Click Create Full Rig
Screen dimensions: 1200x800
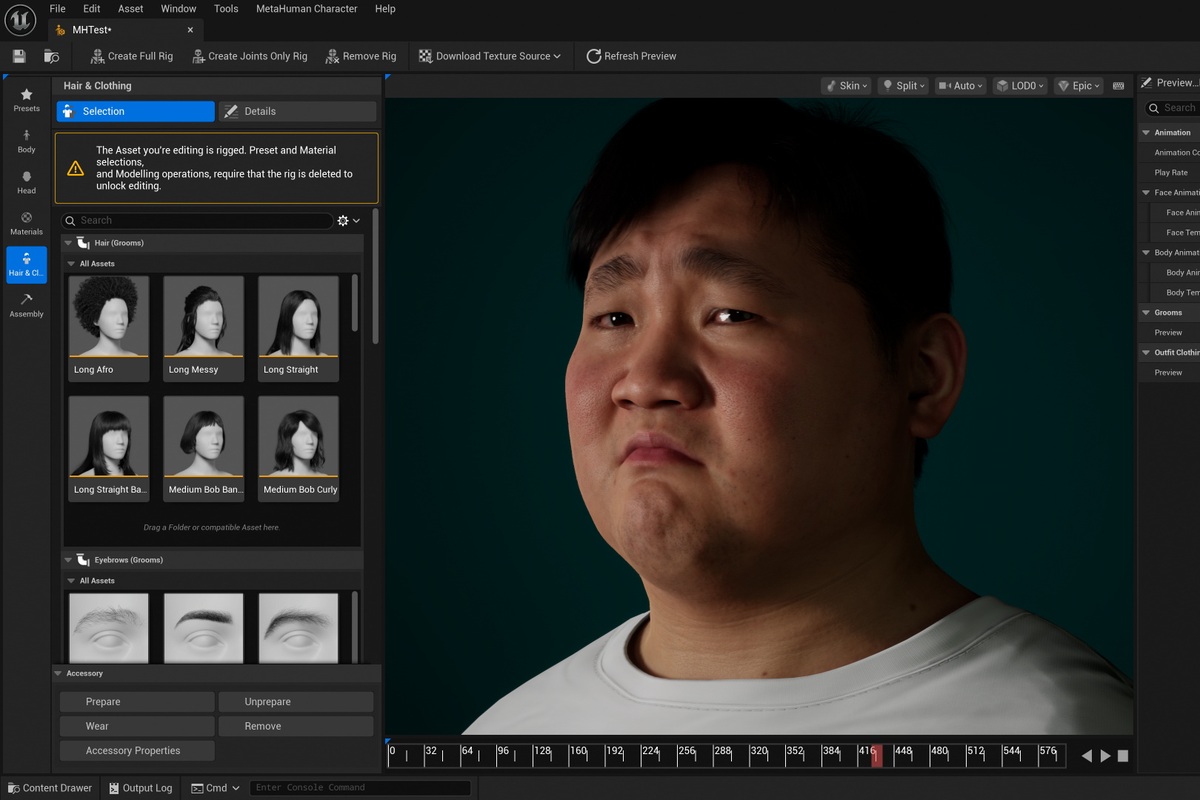131,56
